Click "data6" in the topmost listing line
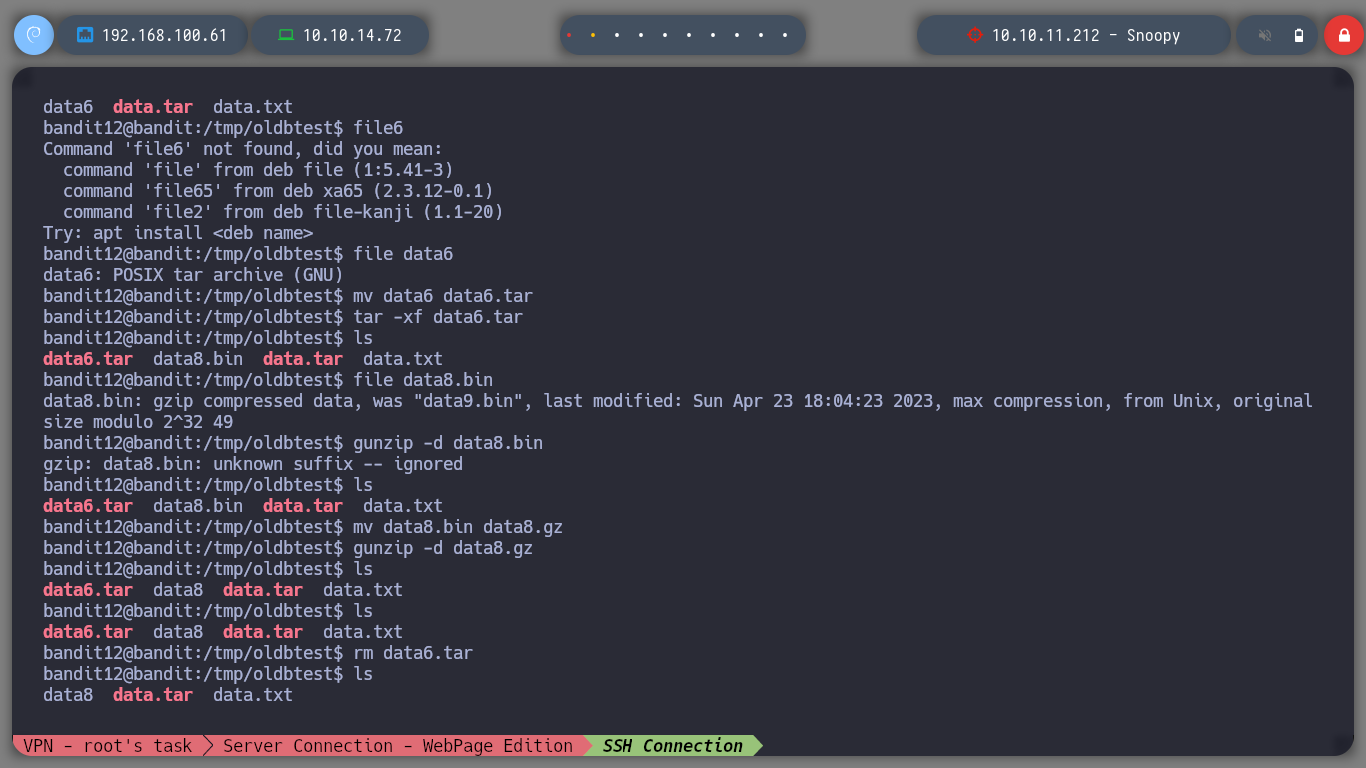Image resolution: width=1366 pixels, height=768 pixels. 68,107
